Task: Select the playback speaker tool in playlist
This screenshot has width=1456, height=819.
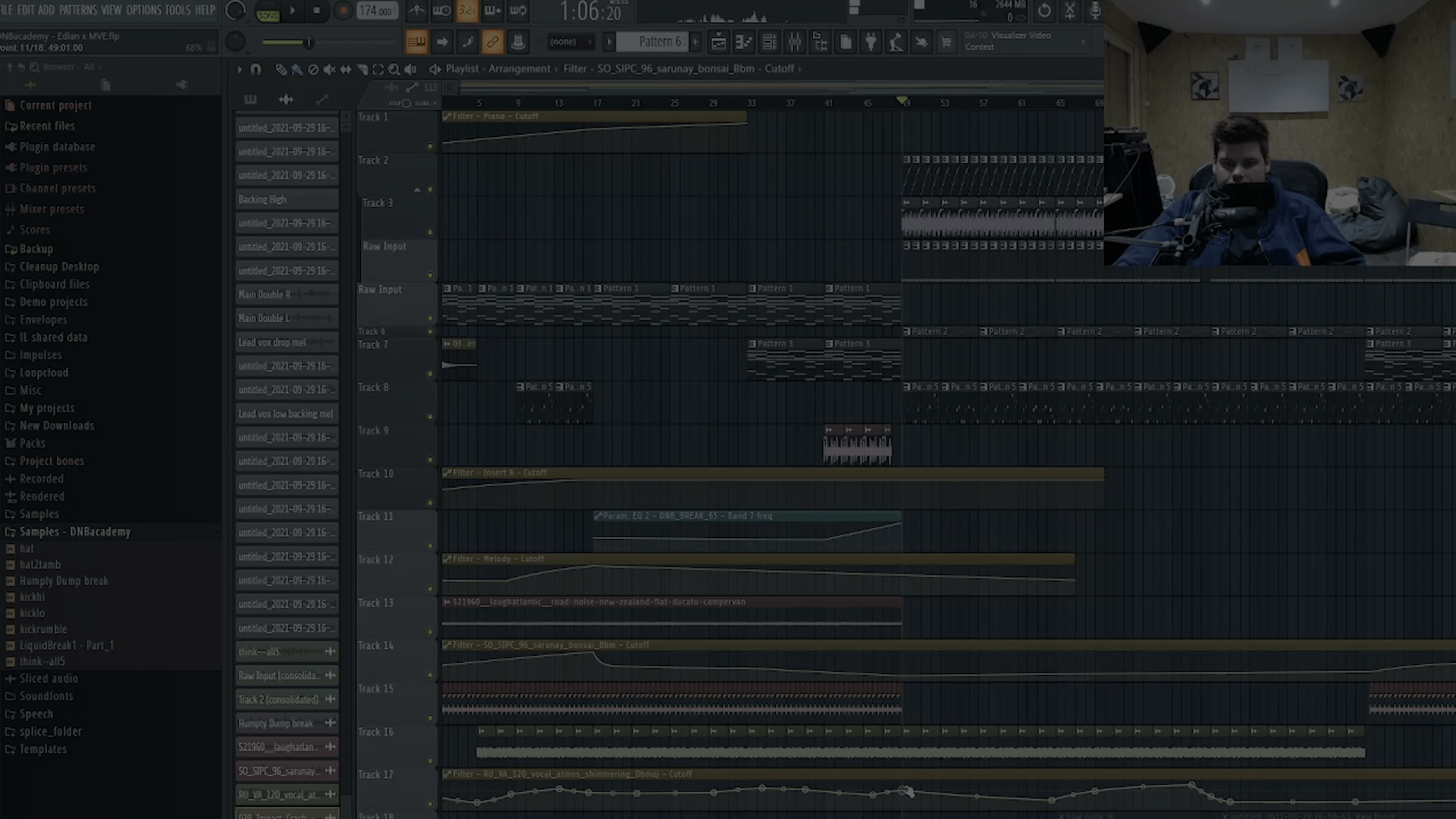Action: pyautogui.click(x=410, y=69)
